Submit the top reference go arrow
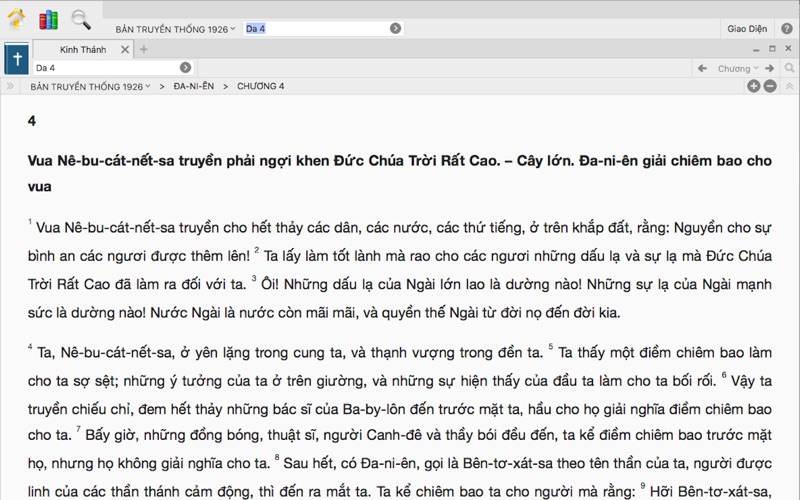The image size is (800, 500). 395,29
